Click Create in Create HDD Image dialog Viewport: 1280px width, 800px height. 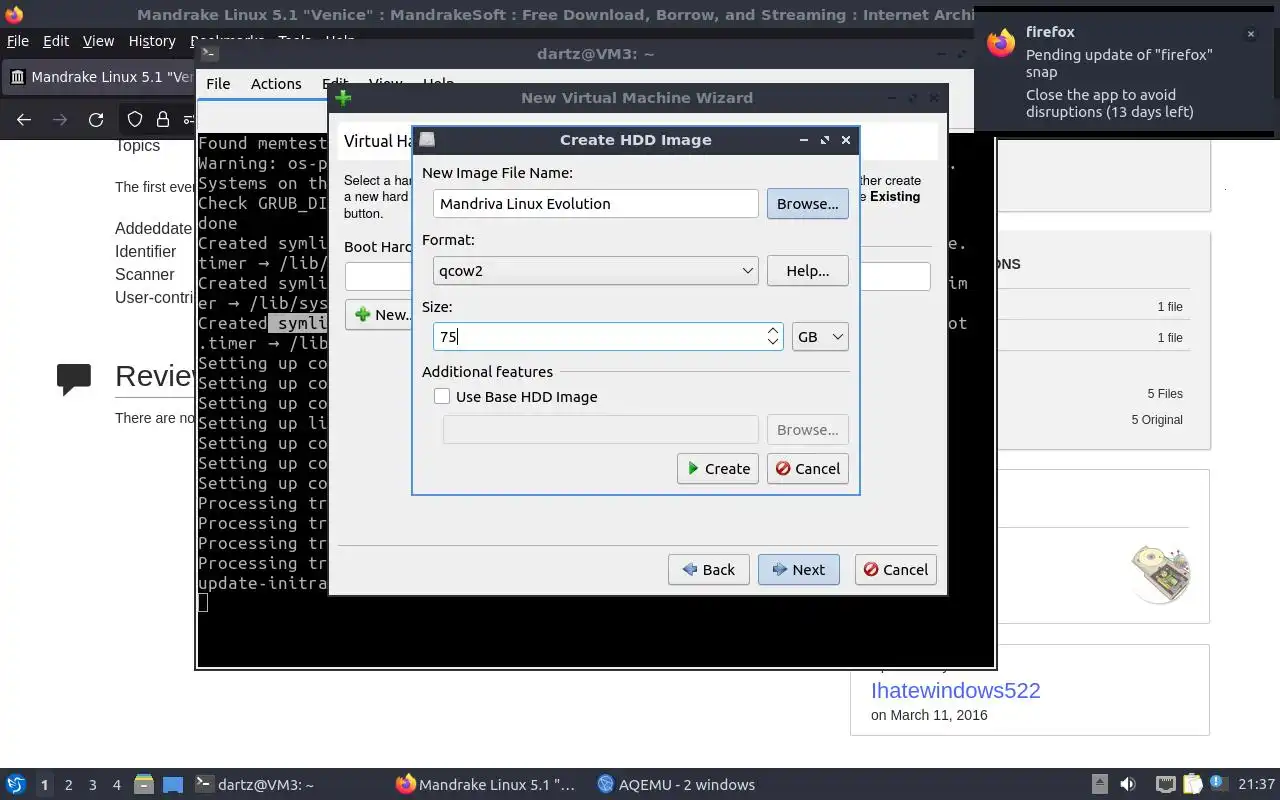click(718, 469)
